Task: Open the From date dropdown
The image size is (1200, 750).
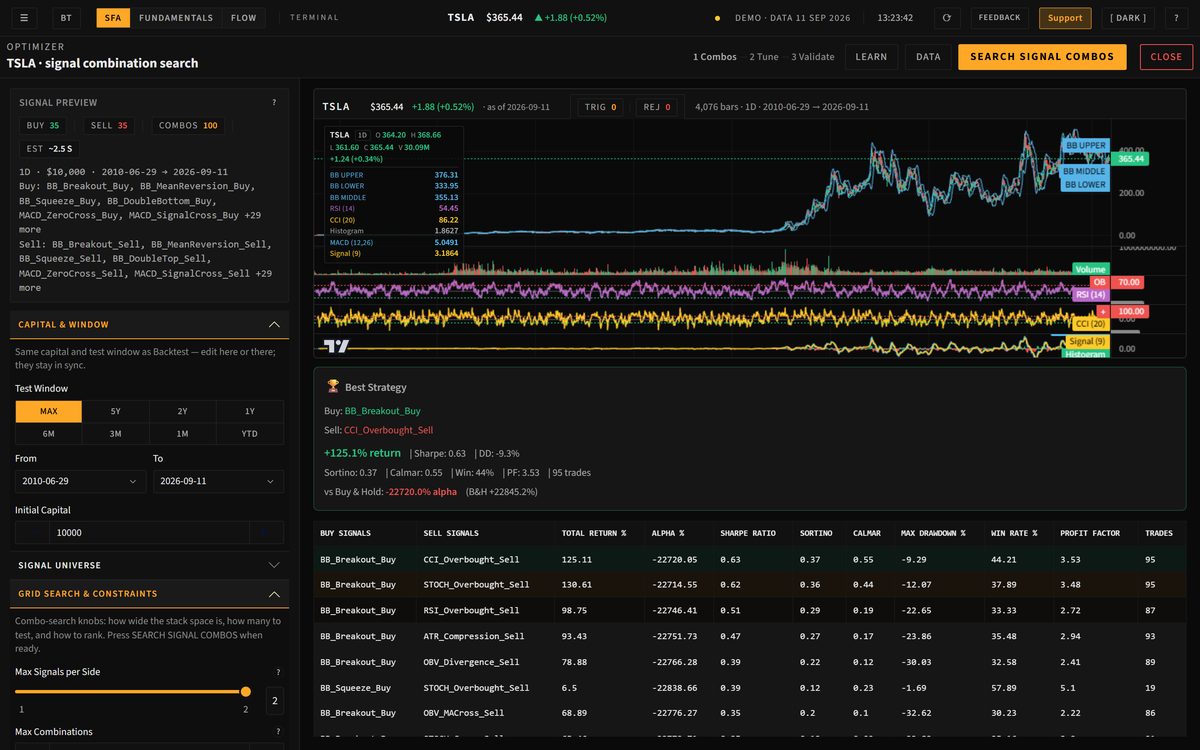Action: [x=81, y=481]
